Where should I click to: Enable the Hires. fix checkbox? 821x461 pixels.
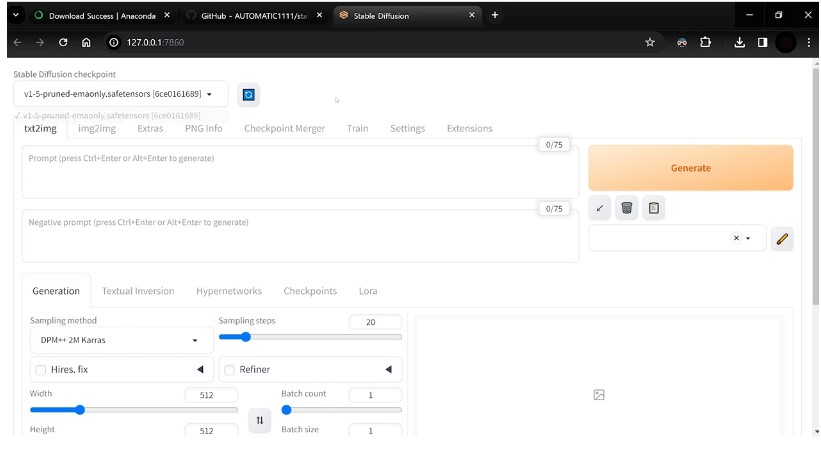click(x=41, y=370)
